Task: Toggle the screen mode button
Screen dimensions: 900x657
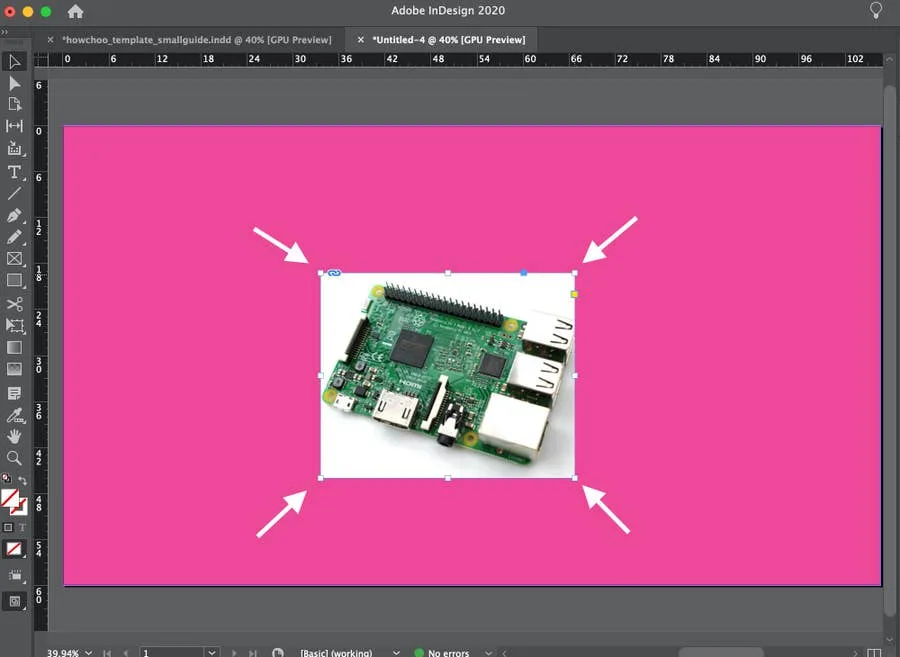Action: 14,601
